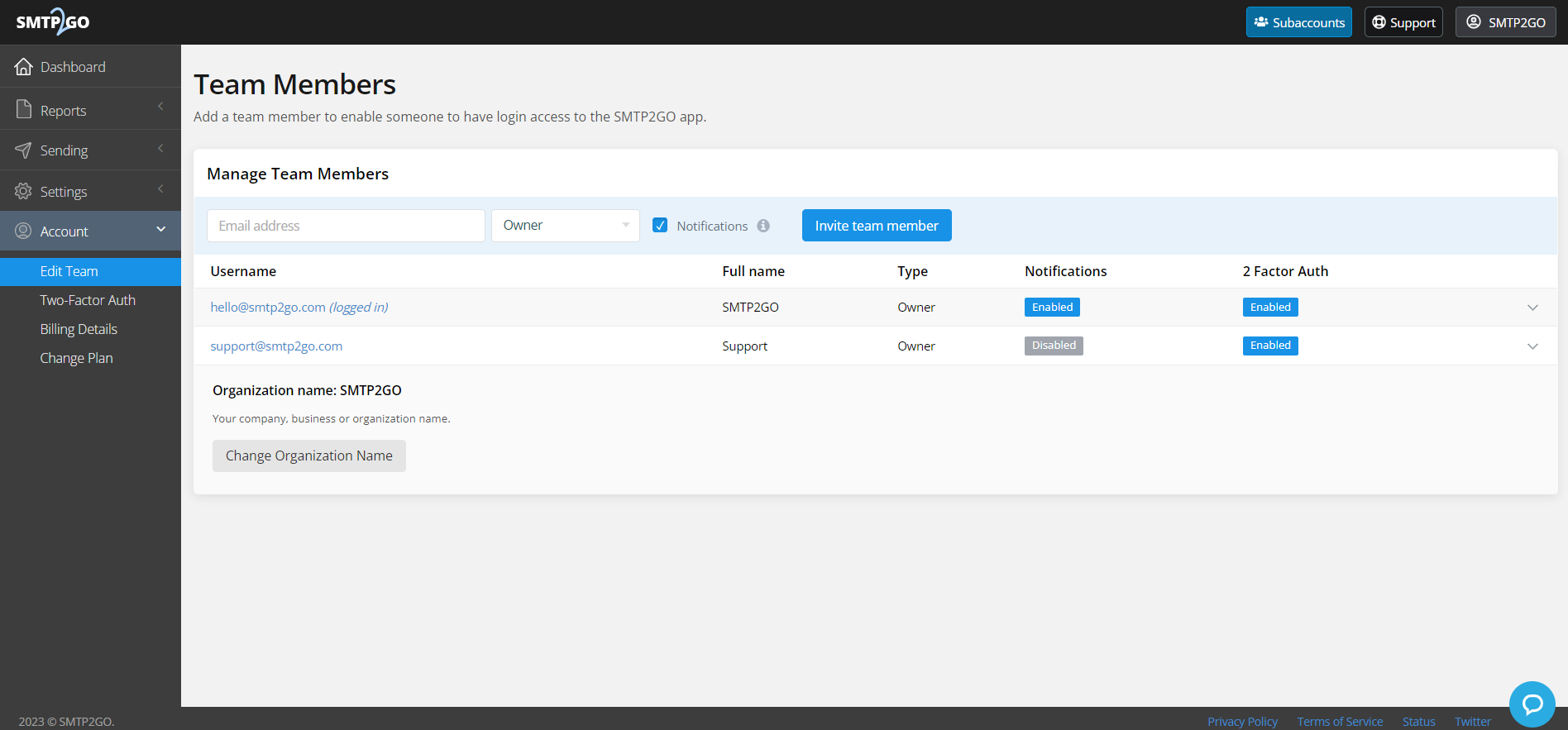Focus the Email address field

pyautogui.click(x=346, y=225)
